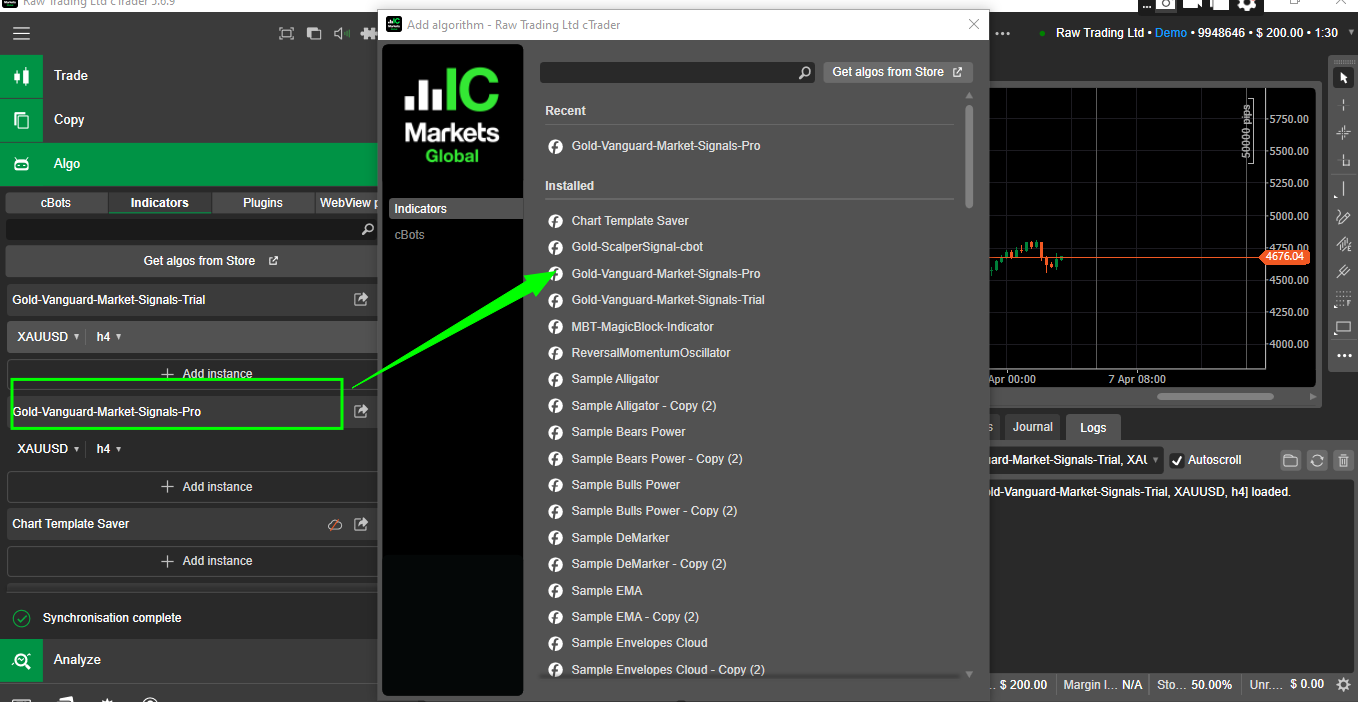Screen dimensions: 1358x702
Task: Open more chart tools via the ellipsis icon
Action: coord(1343,355)
